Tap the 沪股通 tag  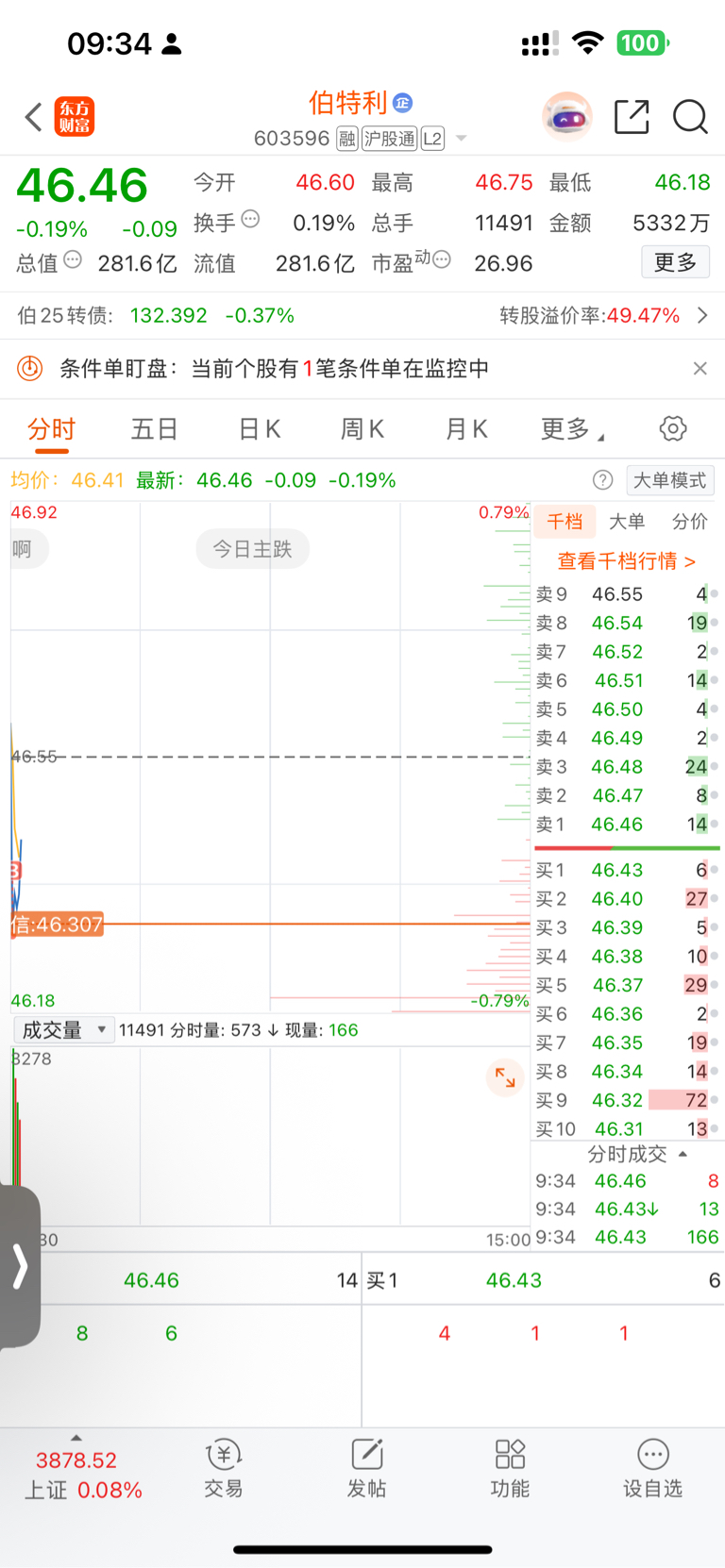[x=389, y=140]
